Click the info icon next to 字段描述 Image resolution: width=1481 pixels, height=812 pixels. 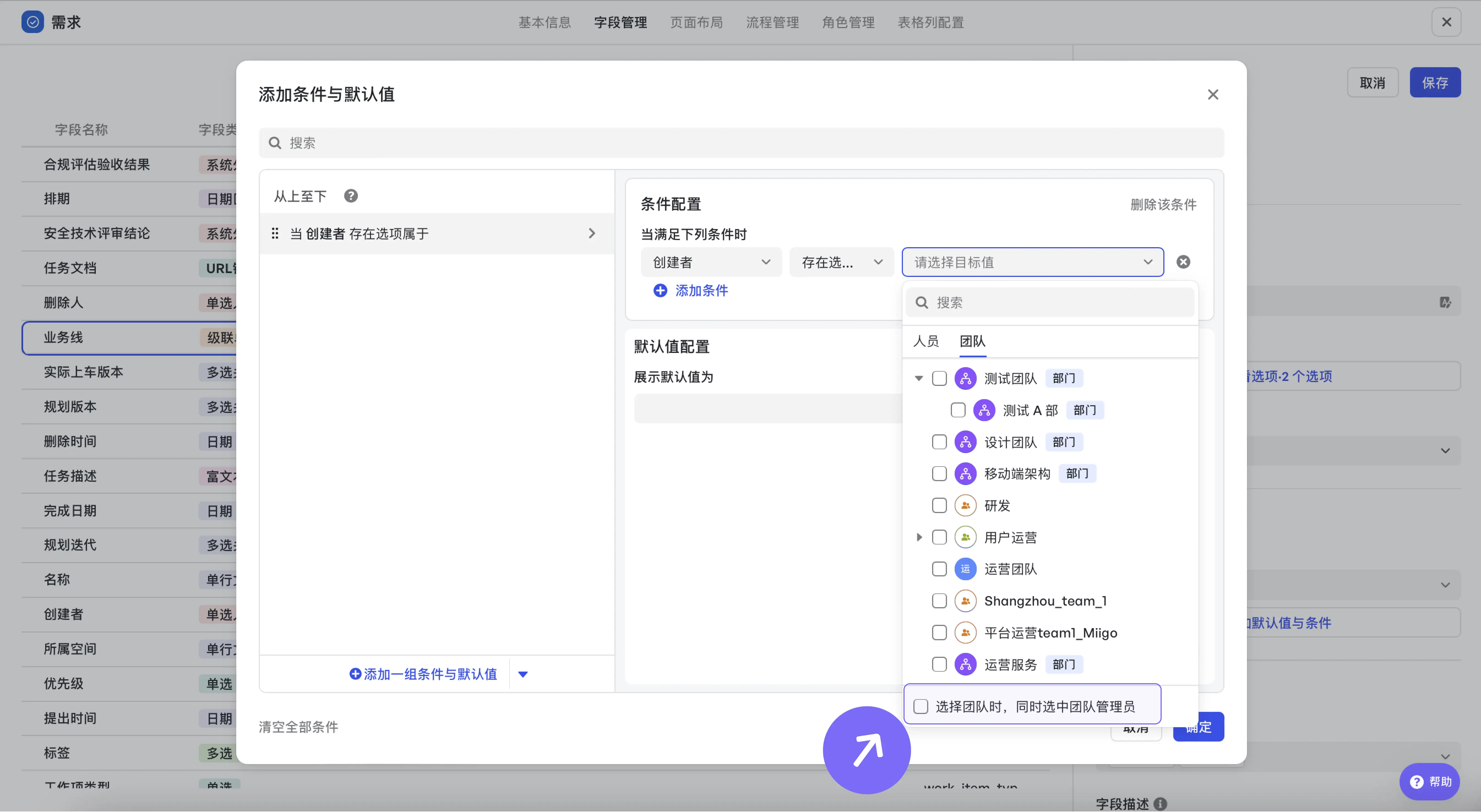1160,803
